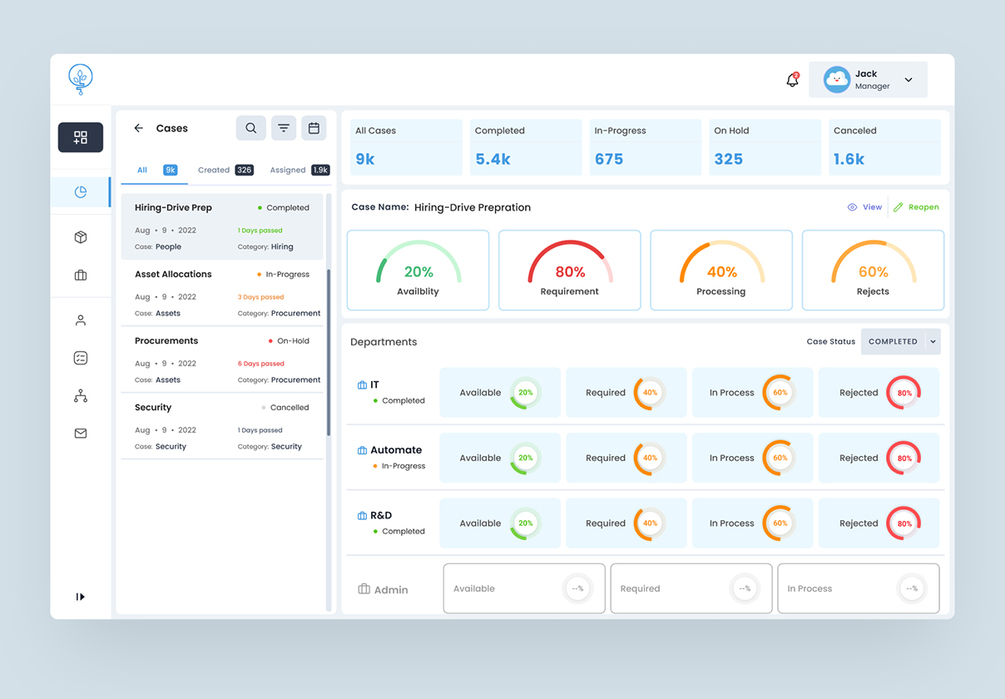Image resolution: width=1005 pixels, height=699 pixels.
Task: Open the checklist sidebar icon
Action: 81,358
